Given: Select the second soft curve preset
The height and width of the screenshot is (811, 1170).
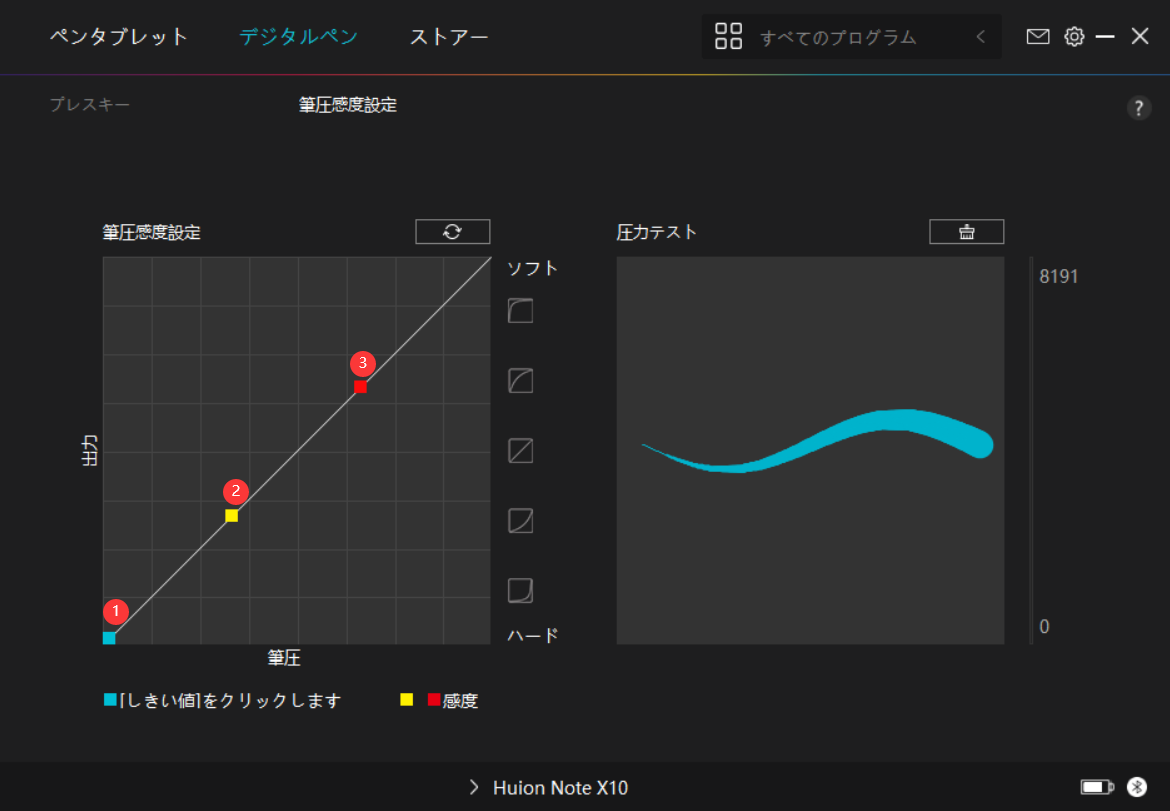Looking at the screenshot, I should pyautogui.click(x=520, y=381).
